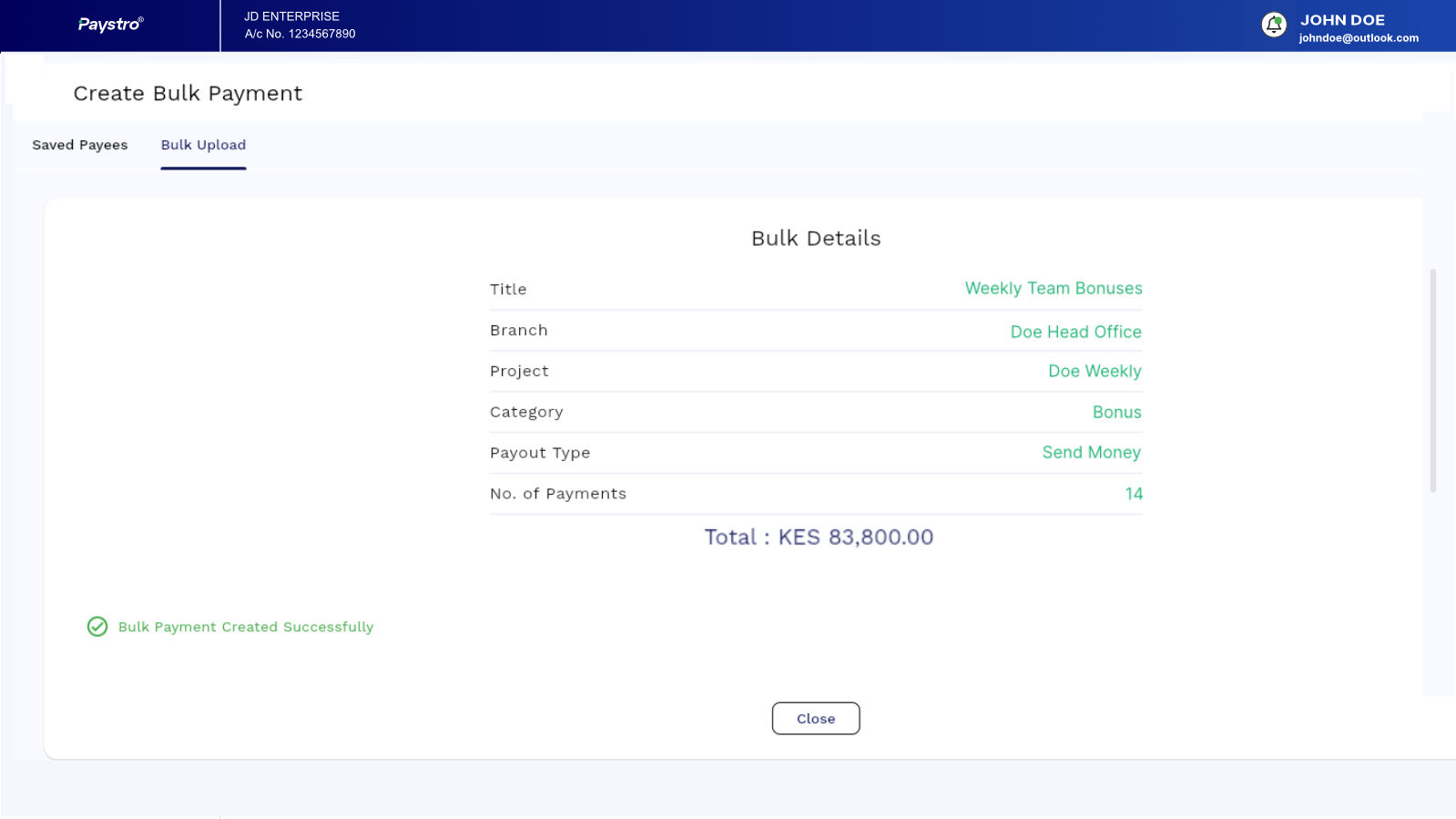This screenshot has width=1456, height=819.
Task: Click the Bulk Payment Created Successfully message
Action: (246, 627)
